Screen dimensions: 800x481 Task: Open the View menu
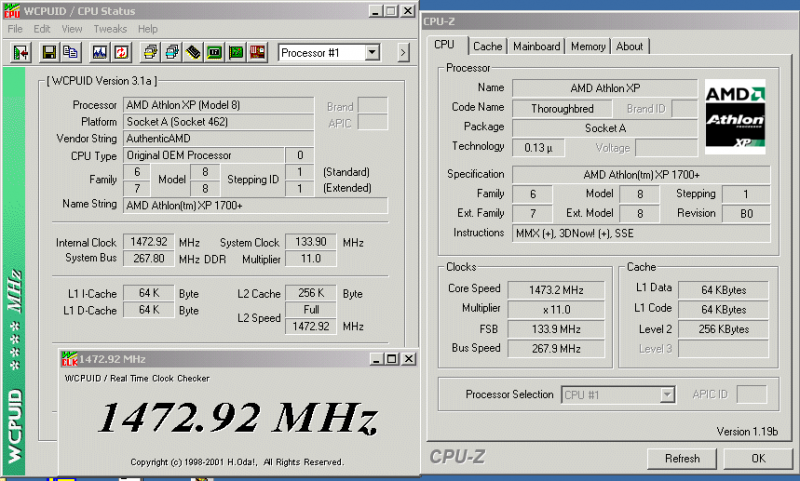point(72,29)
